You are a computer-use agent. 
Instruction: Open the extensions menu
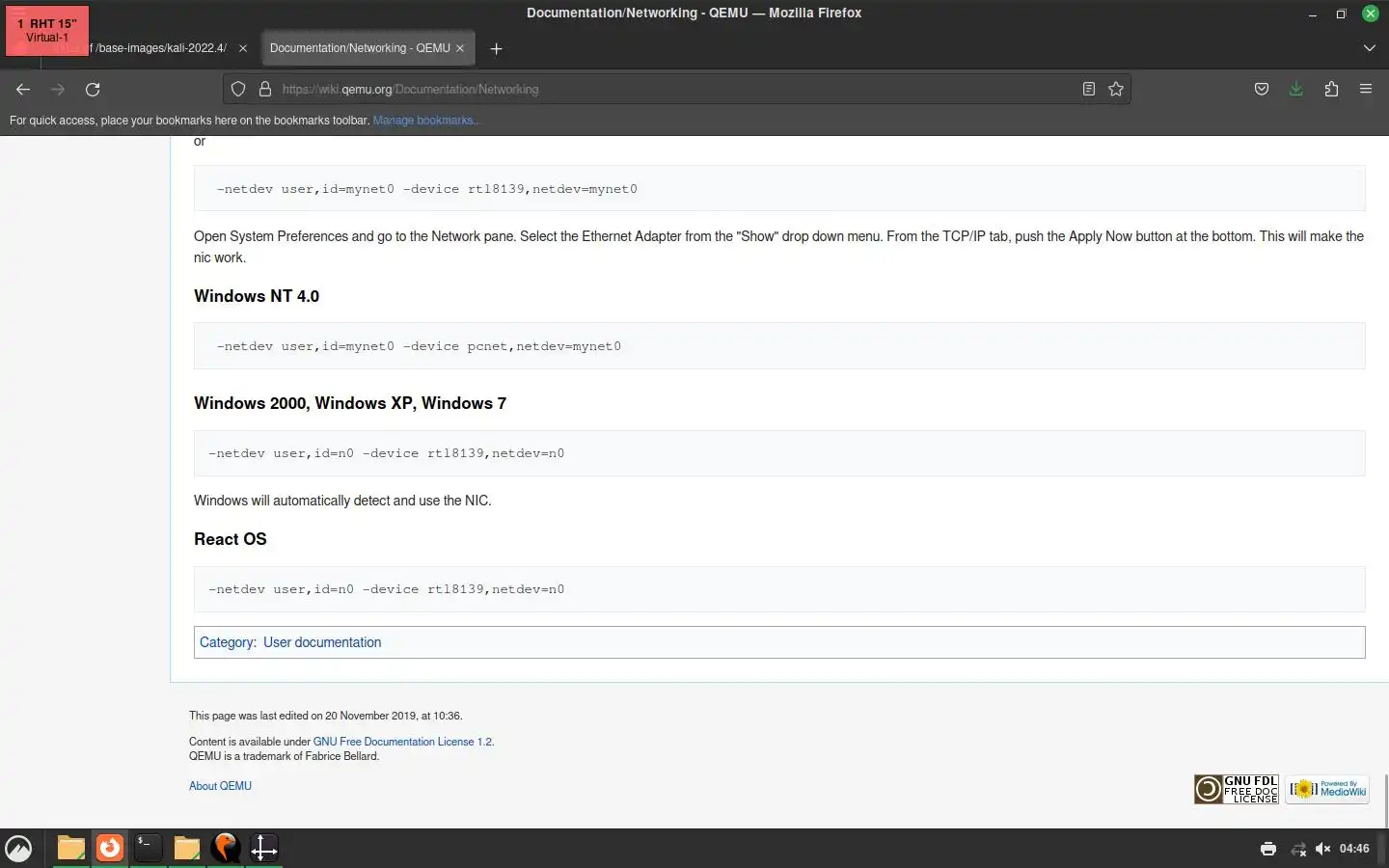[x=1331, y=89]
